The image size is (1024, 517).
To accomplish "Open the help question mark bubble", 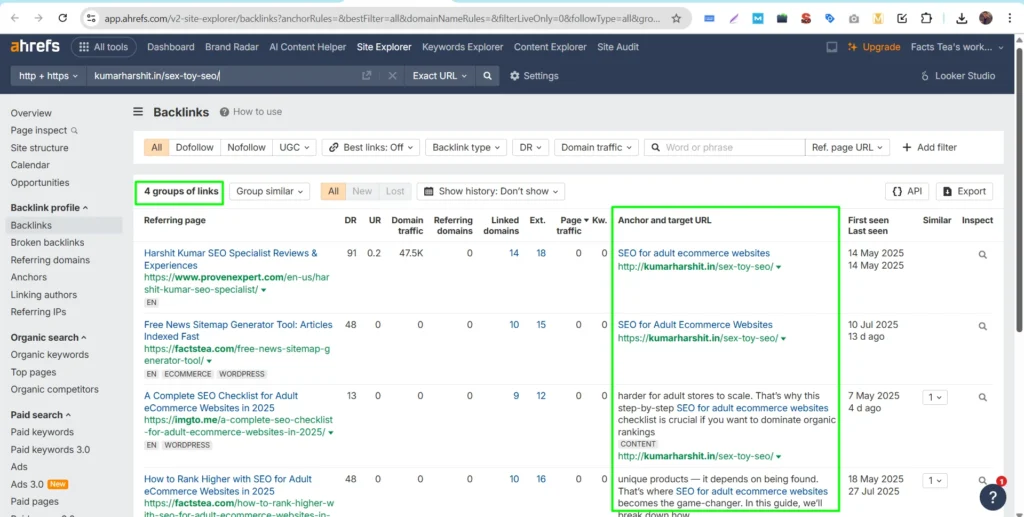I will (x=993, y=497).
